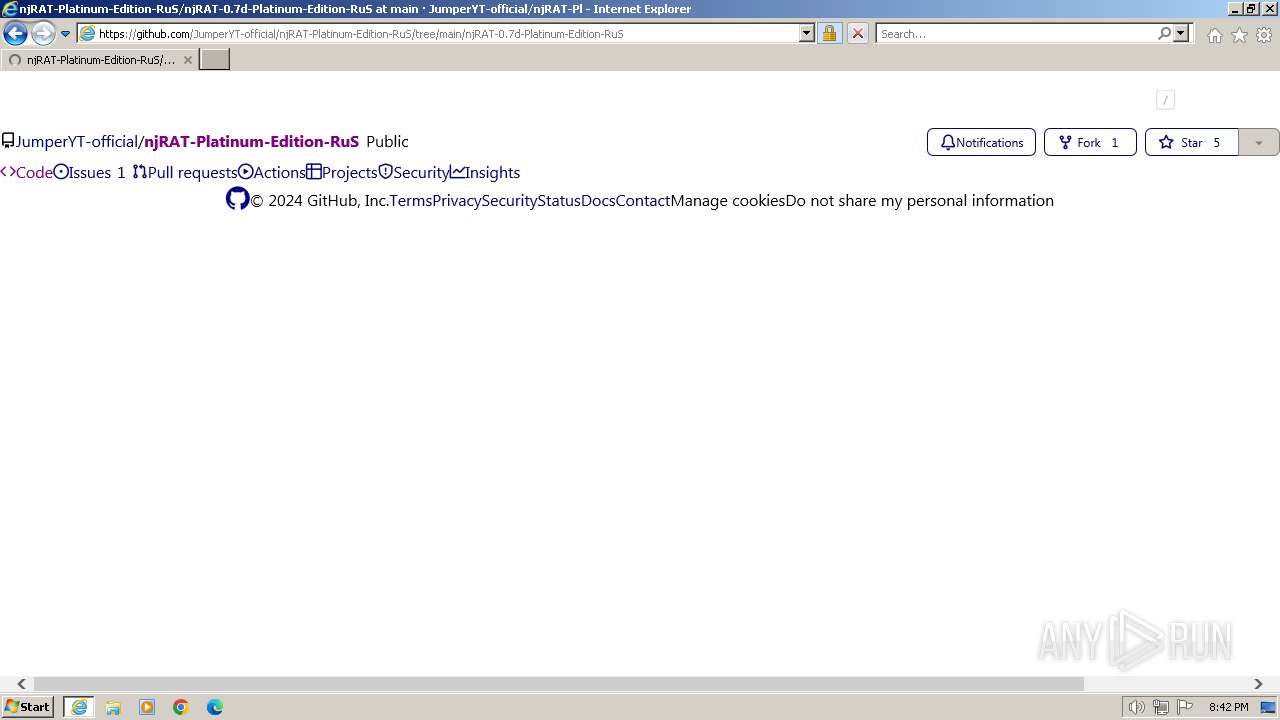This screenshot has height=720, width=1280.
Task: Open recent pages dropdown beside Forward arrow
Action: 66,34
